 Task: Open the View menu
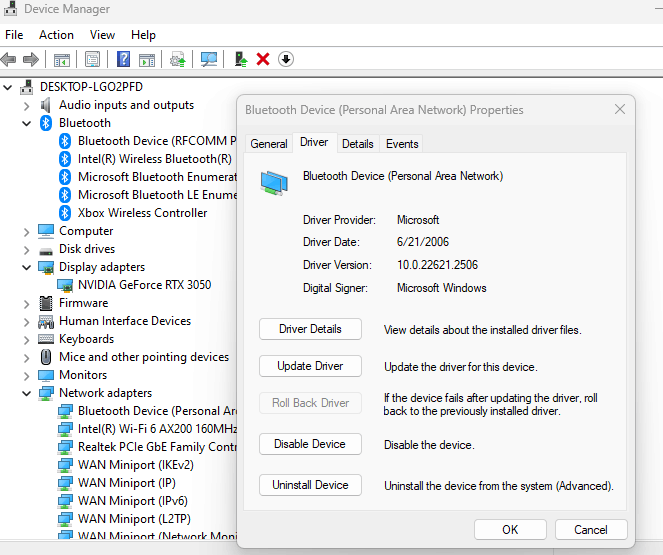point(102,35)
